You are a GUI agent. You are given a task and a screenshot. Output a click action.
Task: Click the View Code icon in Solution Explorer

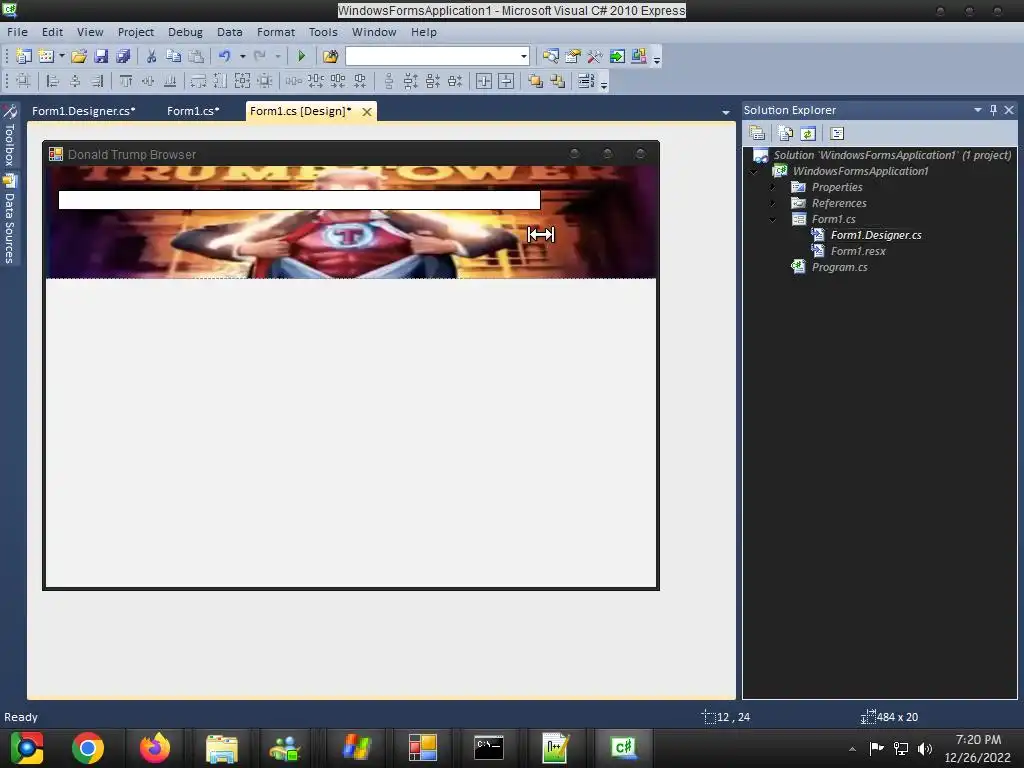[837, 133]
